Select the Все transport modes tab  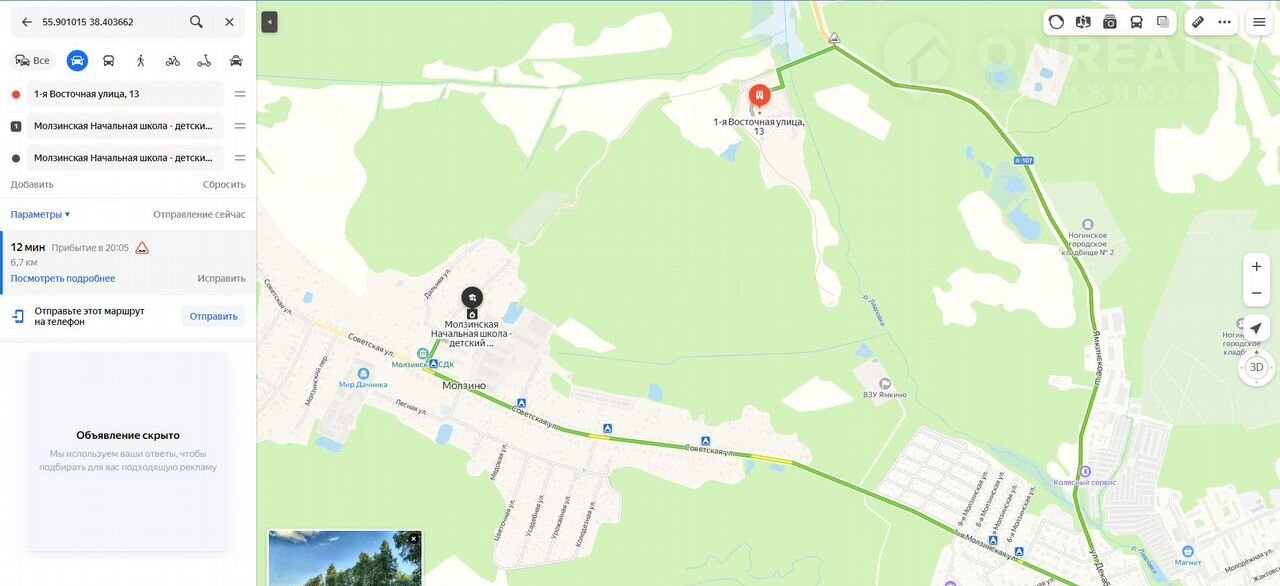(32, 61)
